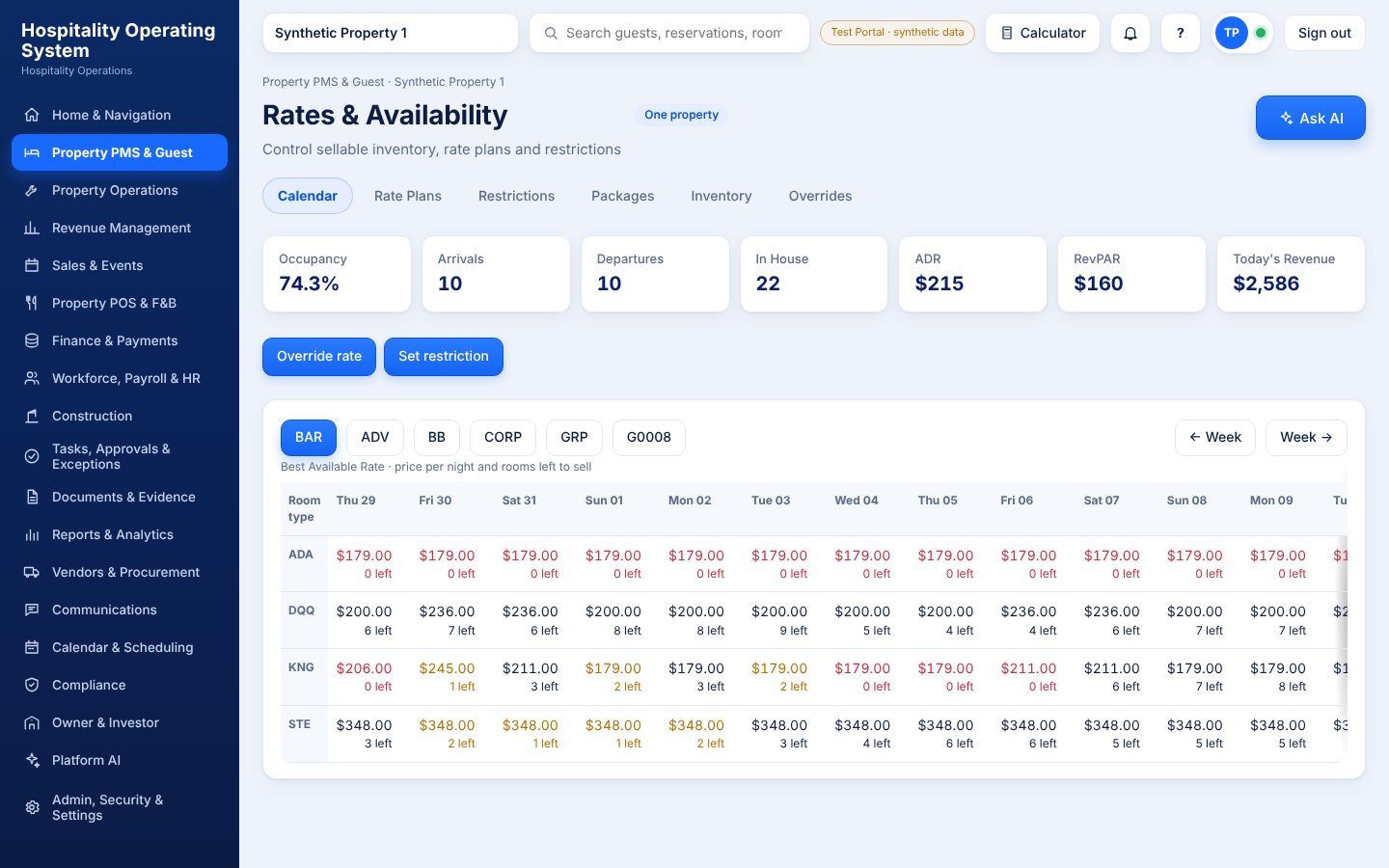The width and height of the screenshot is (1389, 868).
Task: Switch to the Rate Plans tab
Action: (408, 196)
